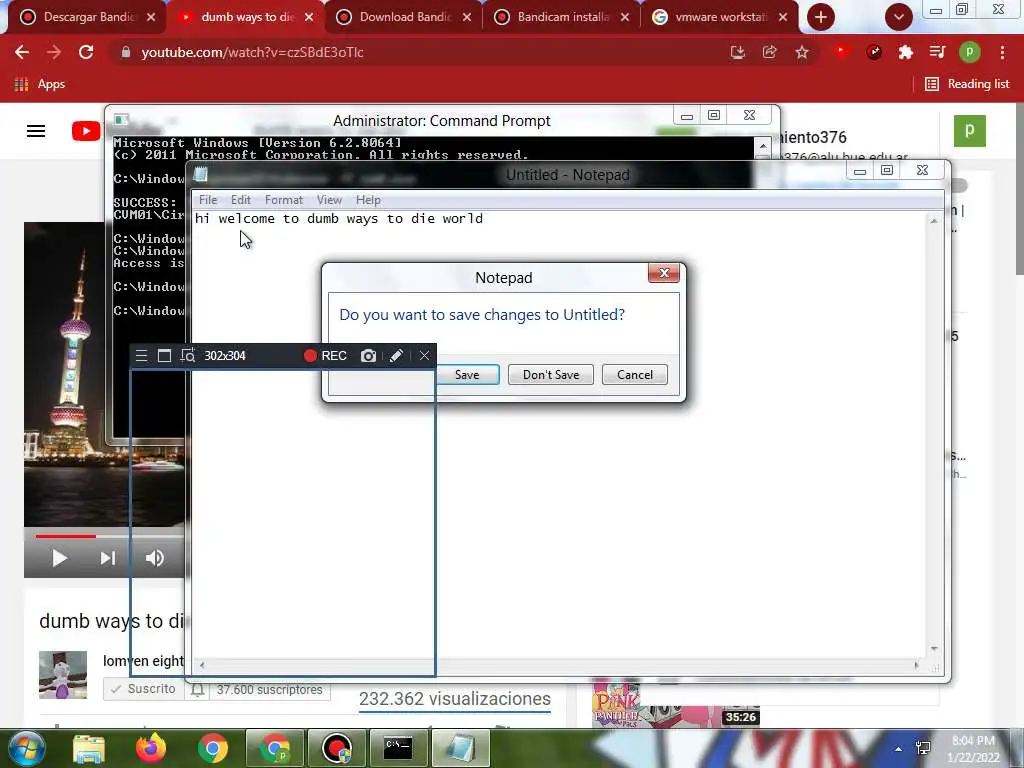Viewport: 1024px width, 768px height.
Task: Open Chrome tab search dropdown arrow
Action: (x=899, y=17)
